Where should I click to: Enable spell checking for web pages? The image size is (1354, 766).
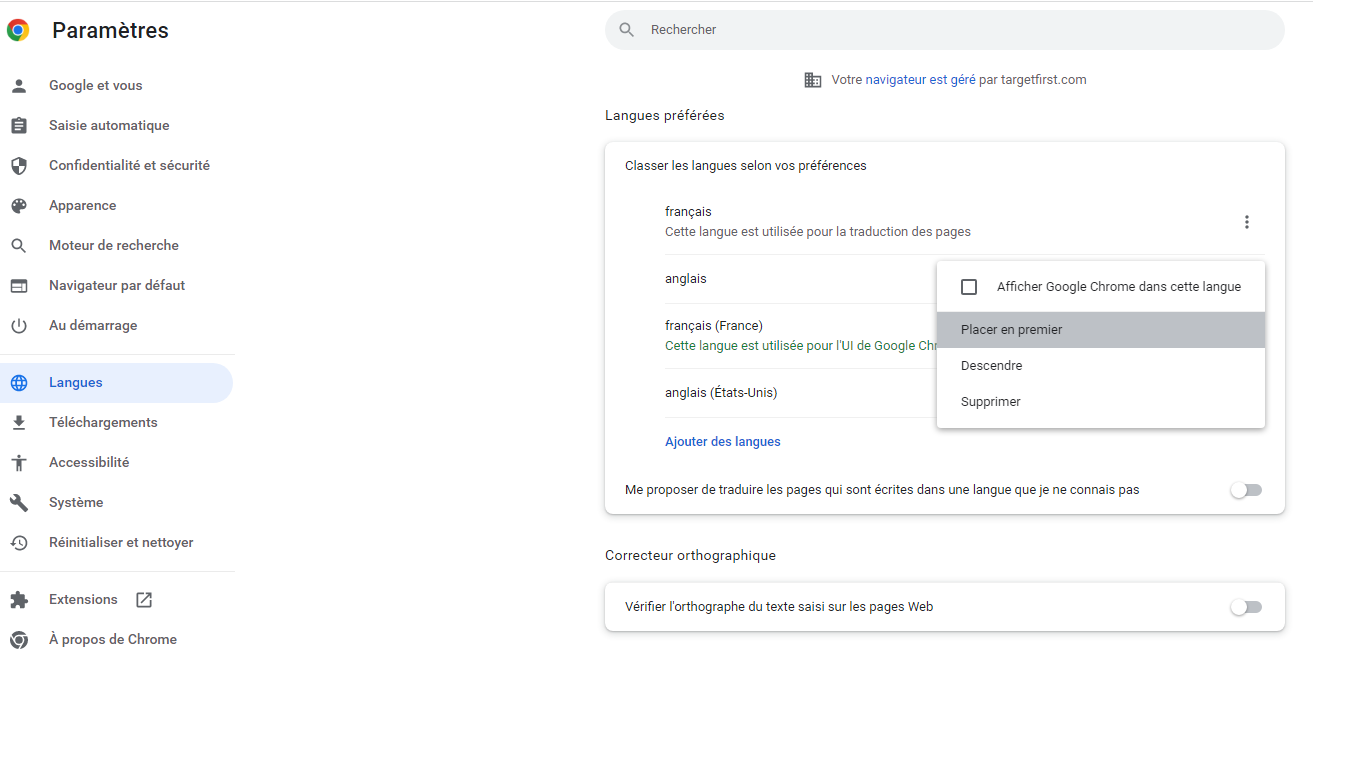click(1246, 606)
